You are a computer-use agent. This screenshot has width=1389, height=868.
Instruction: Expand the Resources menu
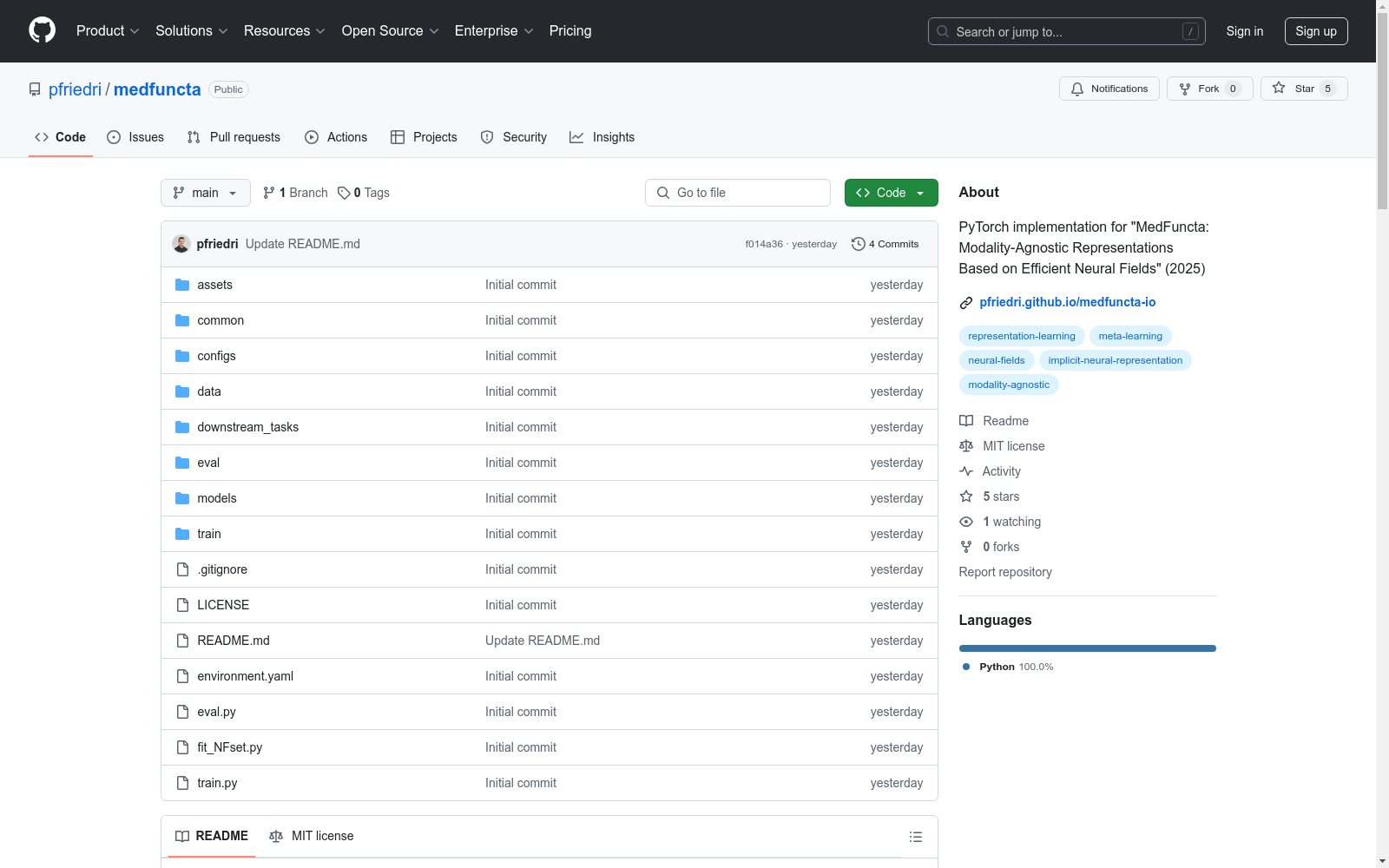tap(285, 30)
